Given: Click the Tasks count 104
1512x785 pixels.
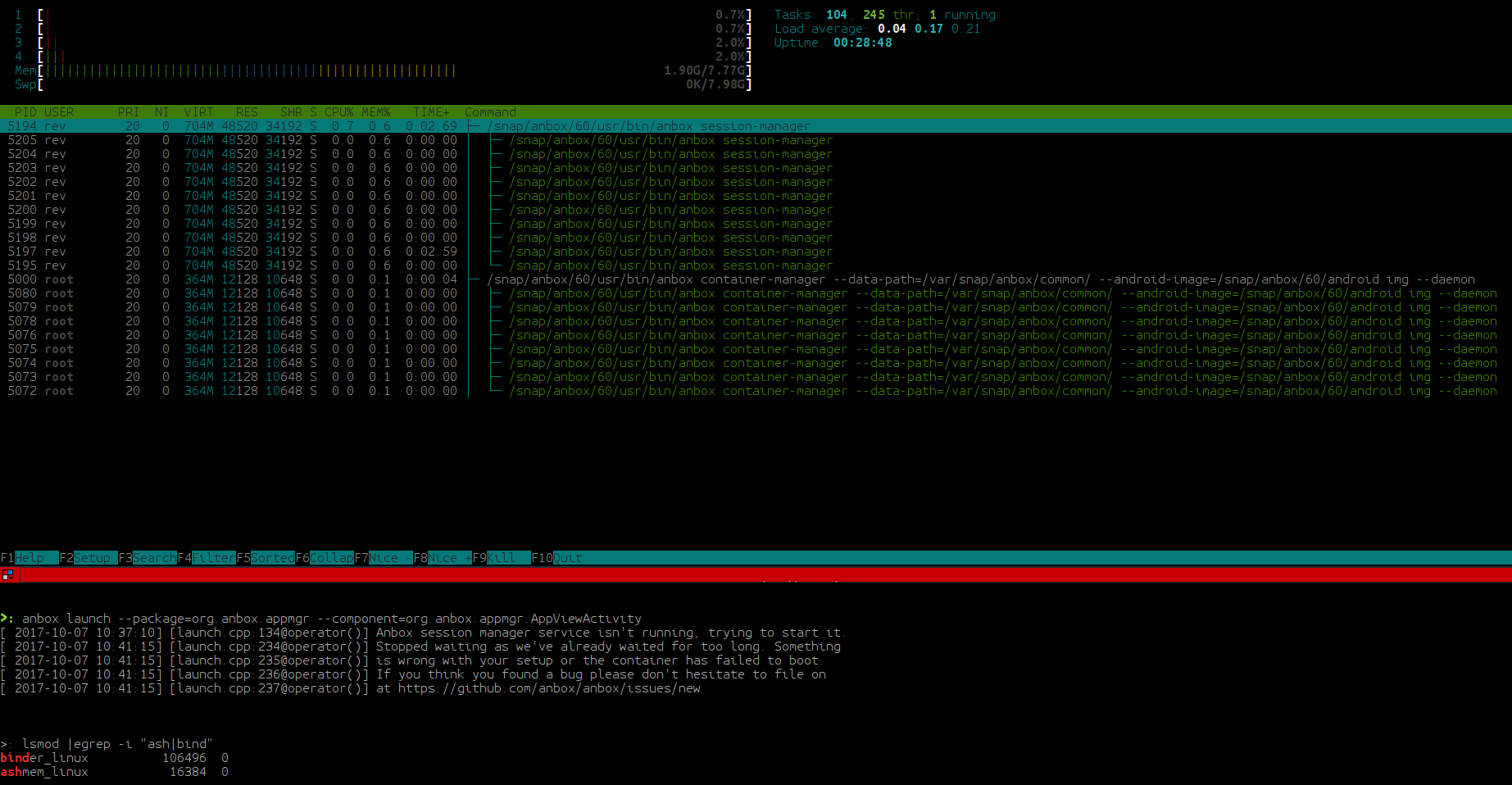Looking at the screenshot, I should (x=837, y=15).
